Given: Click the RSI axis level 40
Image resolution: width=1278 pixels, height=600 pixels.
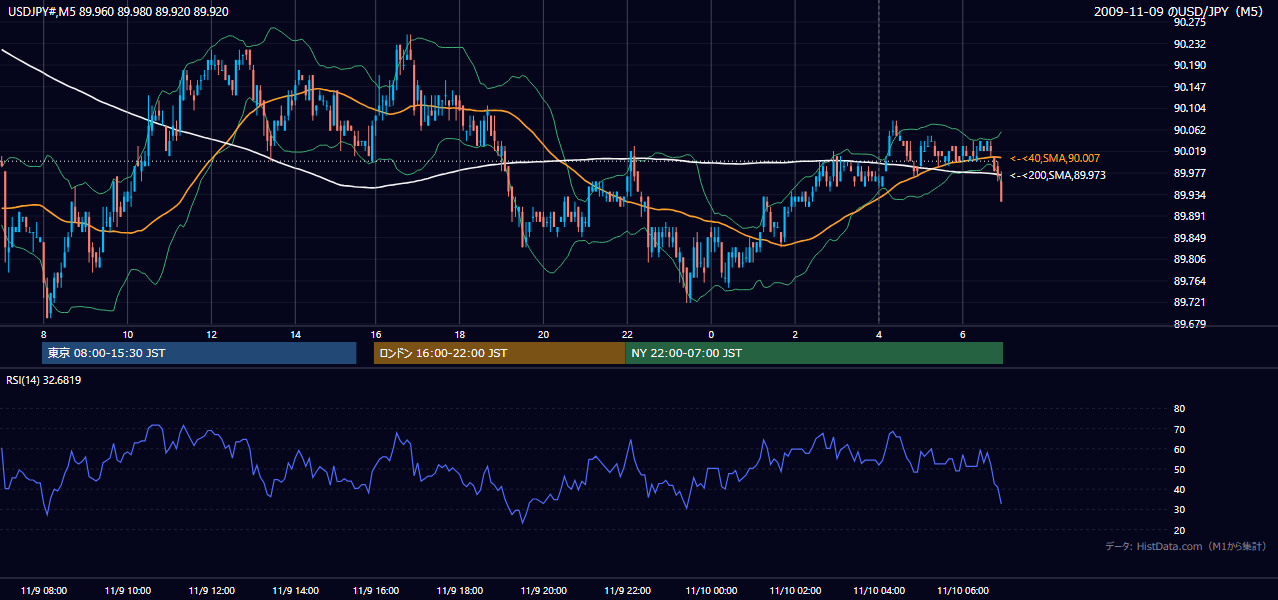Looking at the screenshot, I should 1179,489.
